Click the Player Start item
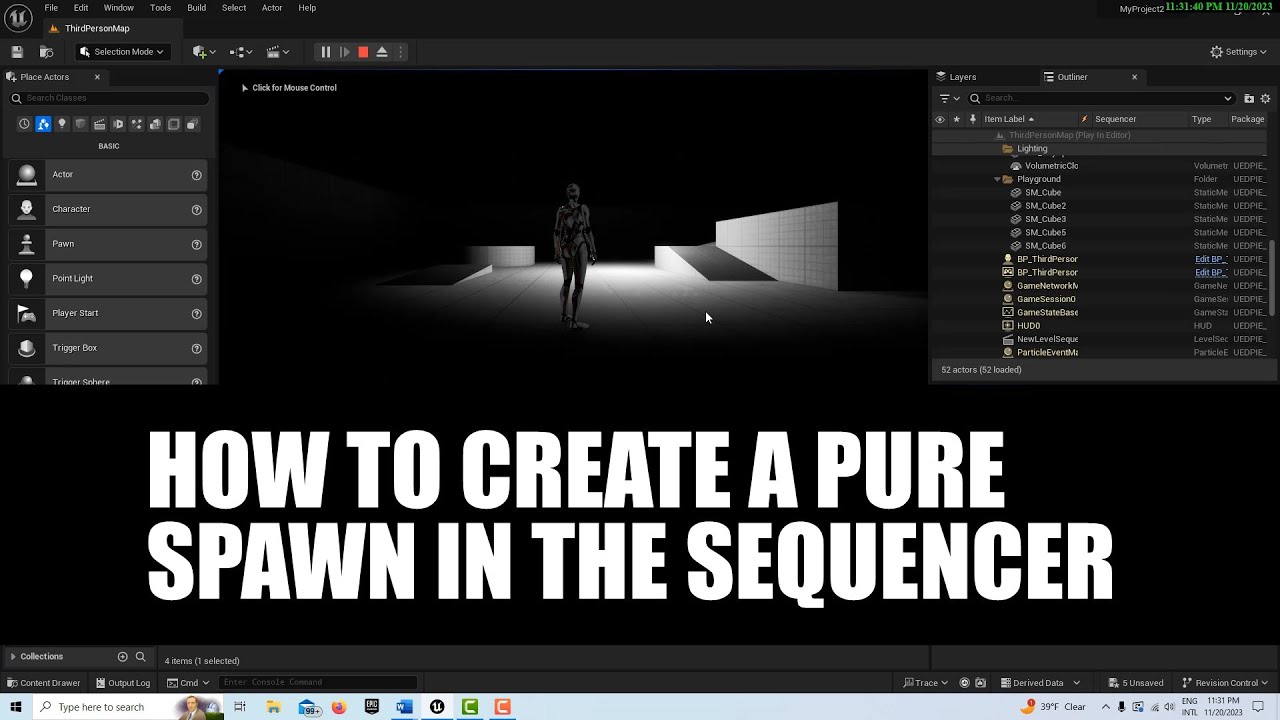Screen dimensions: 1280x720 coord(108,313)
